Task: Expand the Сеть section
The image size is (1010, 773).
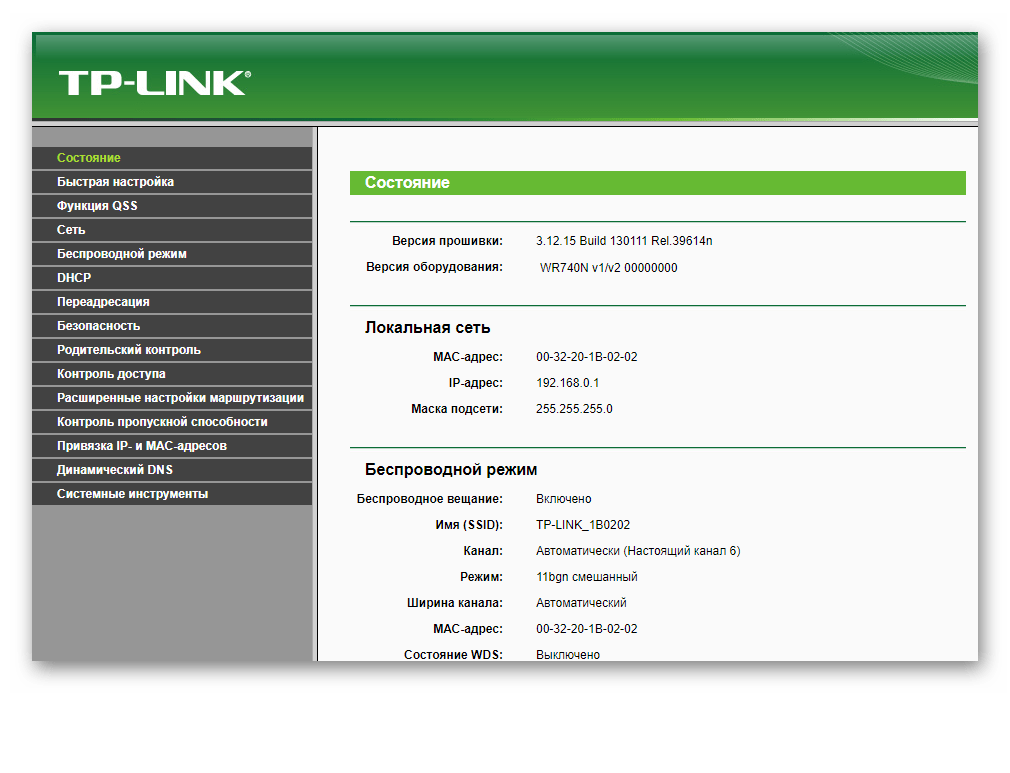Action: pos(71,230)
